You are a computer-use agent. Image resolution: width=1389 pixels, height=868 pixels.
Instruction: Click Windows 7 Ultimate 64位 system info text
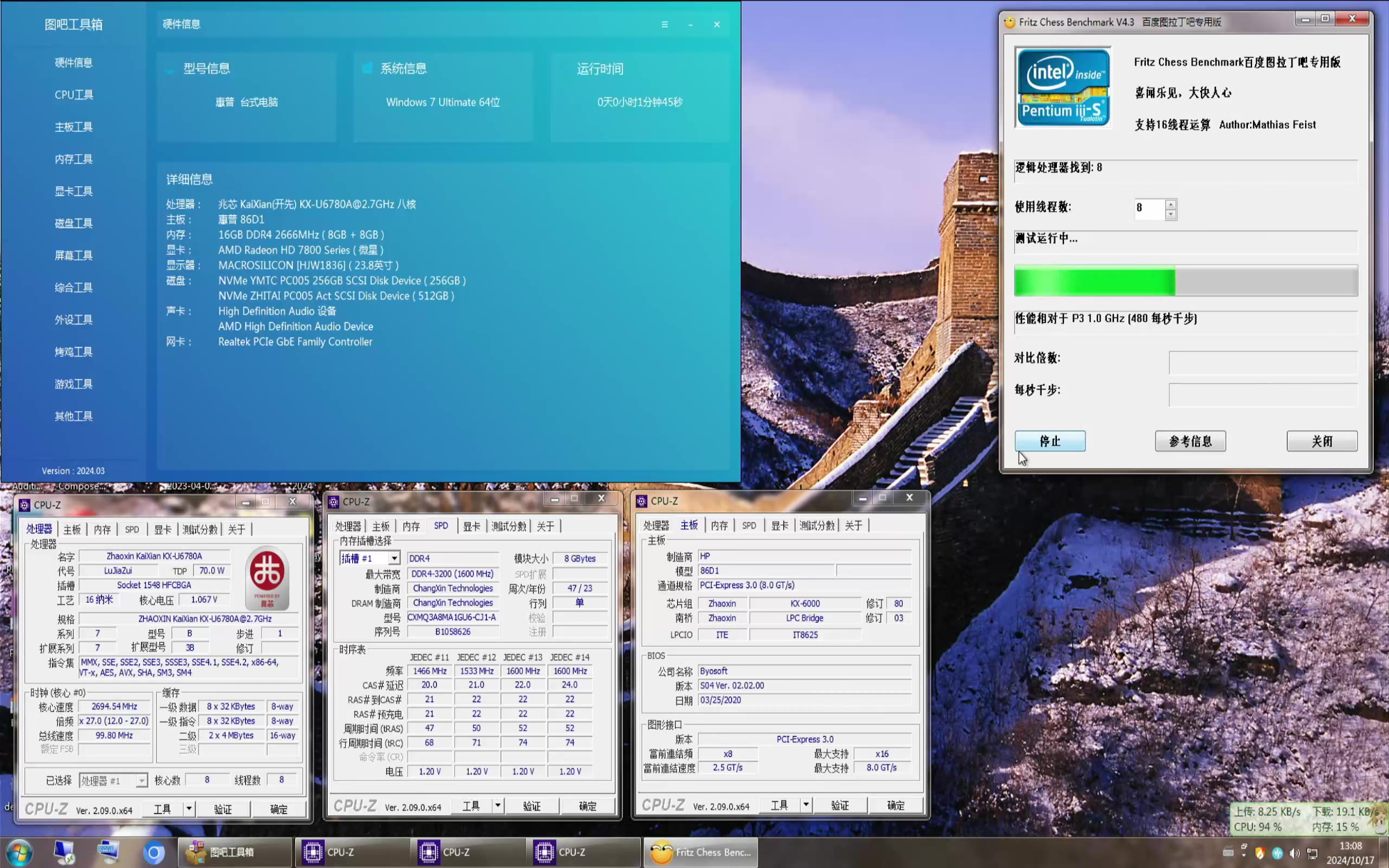click(443, 102)
